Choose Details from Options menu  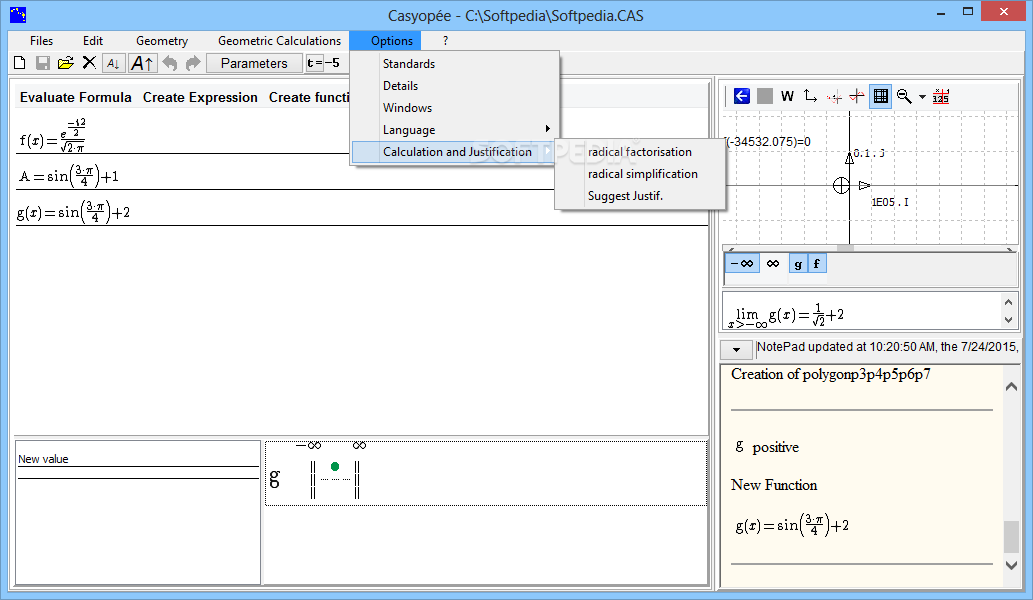455,86
